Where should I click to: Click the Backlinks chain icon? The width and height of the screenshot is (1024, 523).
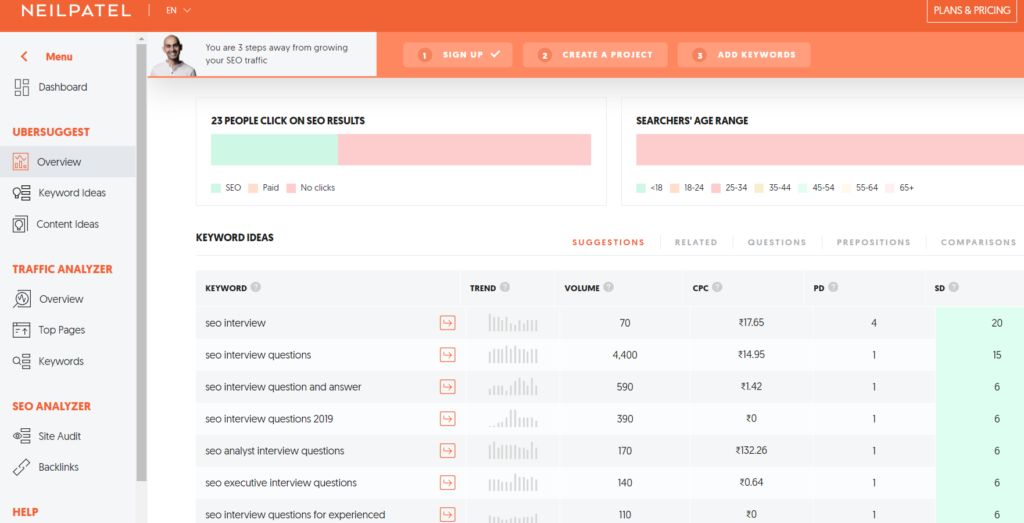click(x=22, y=467)
